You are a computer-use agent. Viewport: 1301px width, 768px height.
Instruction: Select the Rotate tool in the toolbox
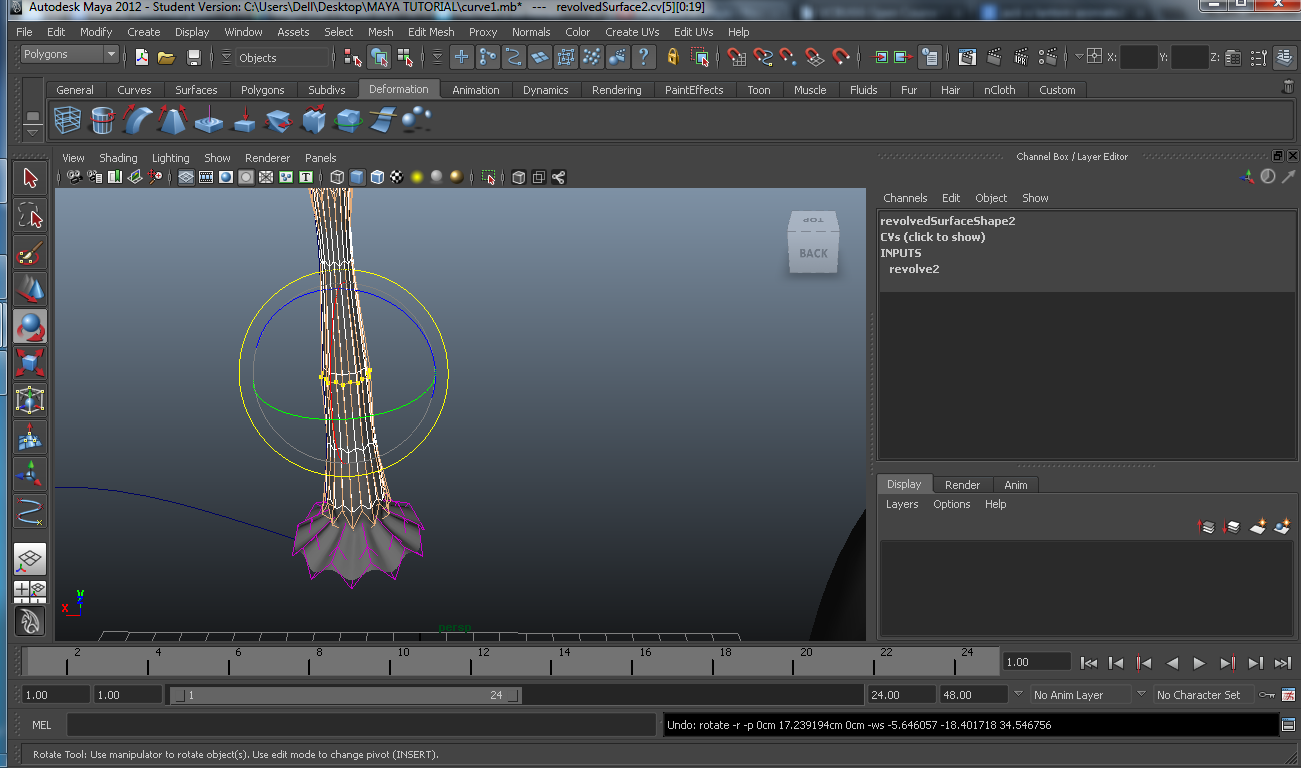coord(30,326)
